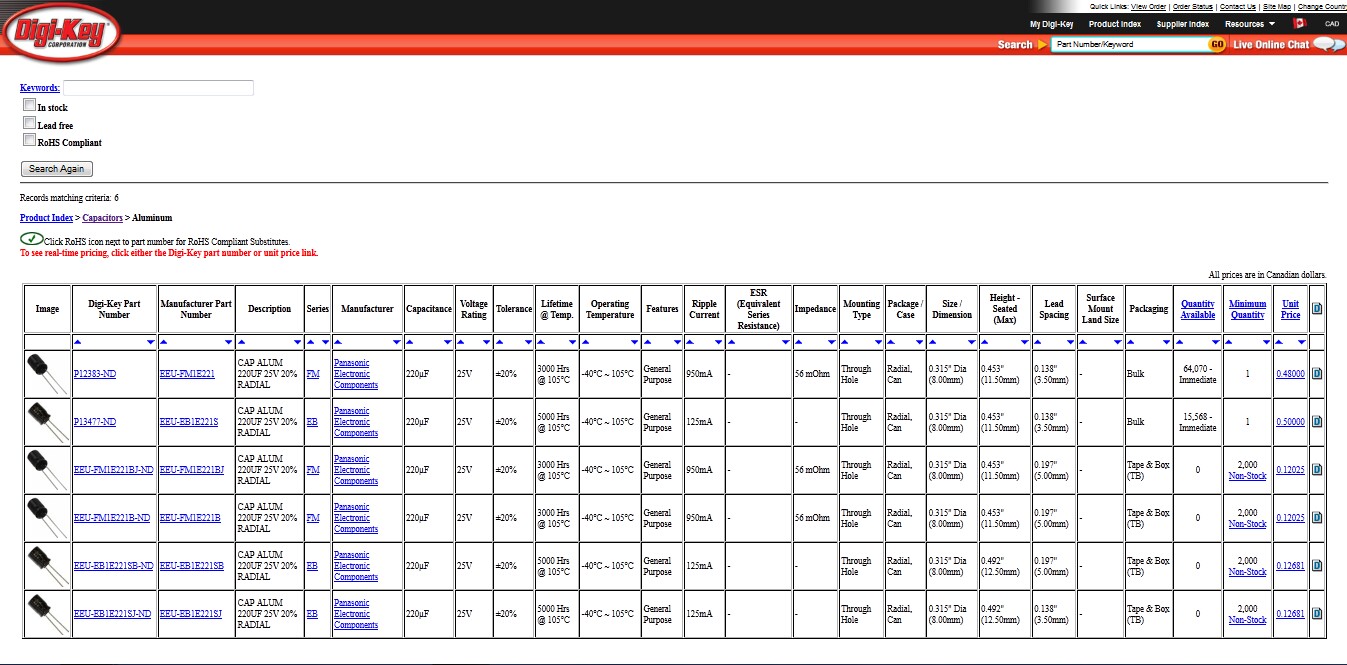This screenshot has height=665, width=1347.
Task: Click capacitor thumbnail for P12383-ND
Action: point(45,373)
